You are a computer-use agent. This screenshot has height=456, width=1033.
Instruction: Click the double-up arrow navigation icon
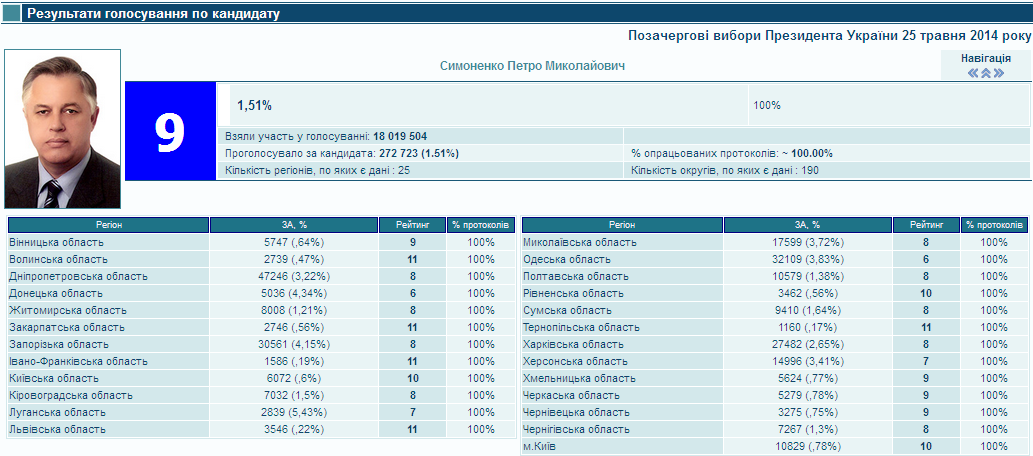point(985,73)
